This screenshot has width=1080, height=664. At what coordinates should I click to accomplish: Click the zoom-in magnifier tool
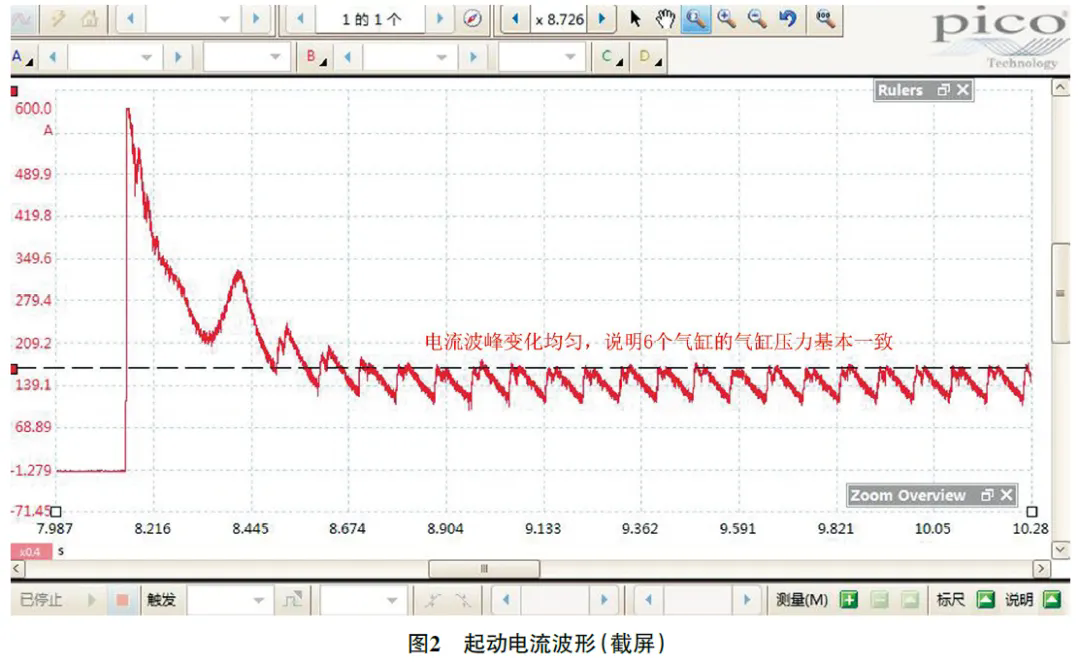point(726,19)
